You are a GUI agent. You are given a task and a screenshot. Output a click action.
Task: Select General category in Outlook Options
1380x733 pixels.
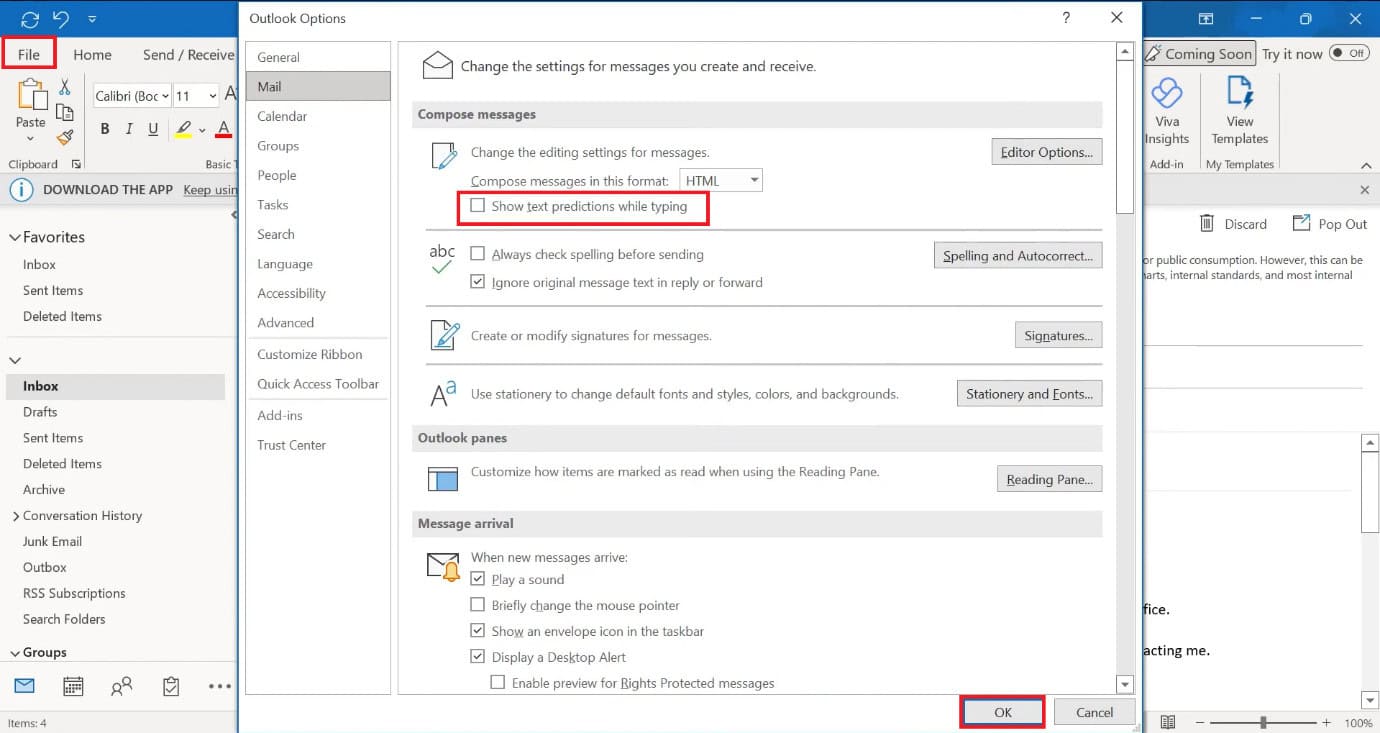pos(318,57)
